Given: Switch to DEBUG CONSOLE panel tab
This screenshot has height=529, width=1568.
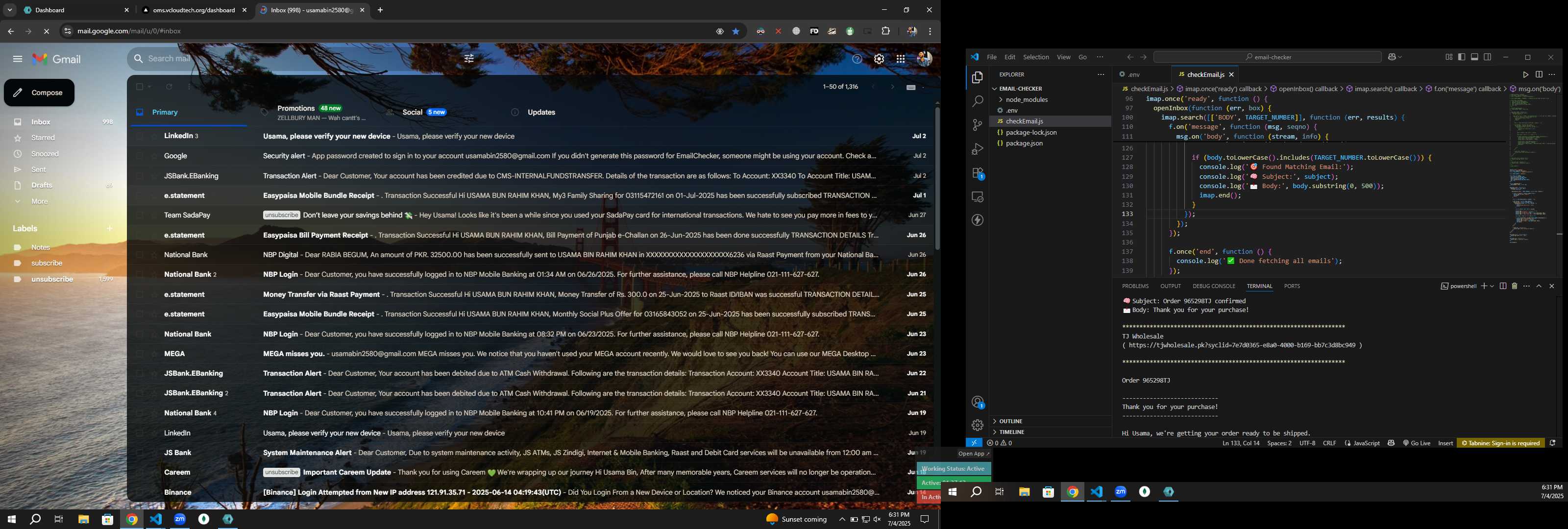Looking at the screenshot, I should pos(1214,286).
